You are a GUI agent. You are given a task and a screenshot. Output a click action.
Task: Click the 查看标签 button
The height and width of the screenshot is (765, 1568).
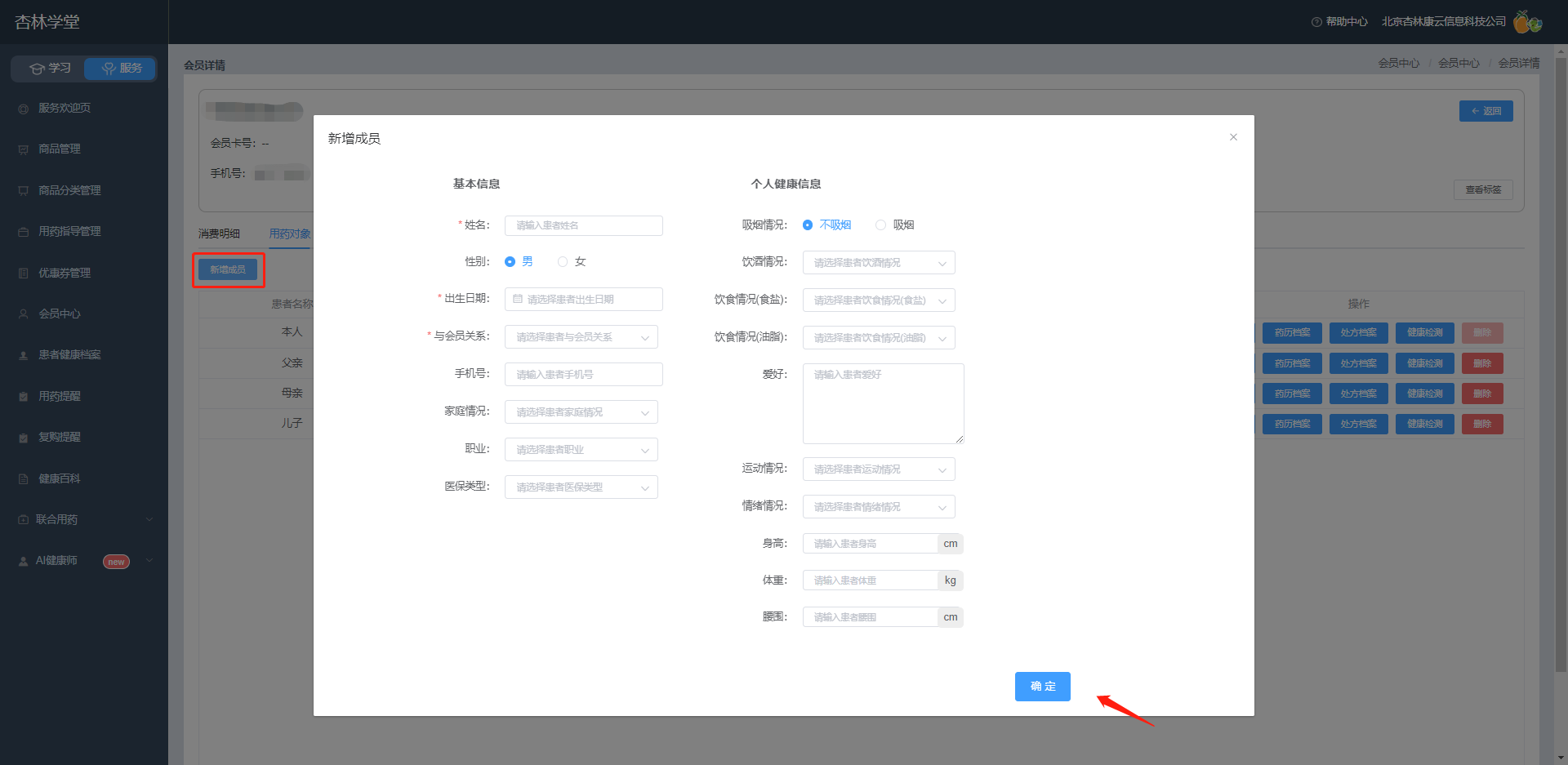click(1483, 189)
